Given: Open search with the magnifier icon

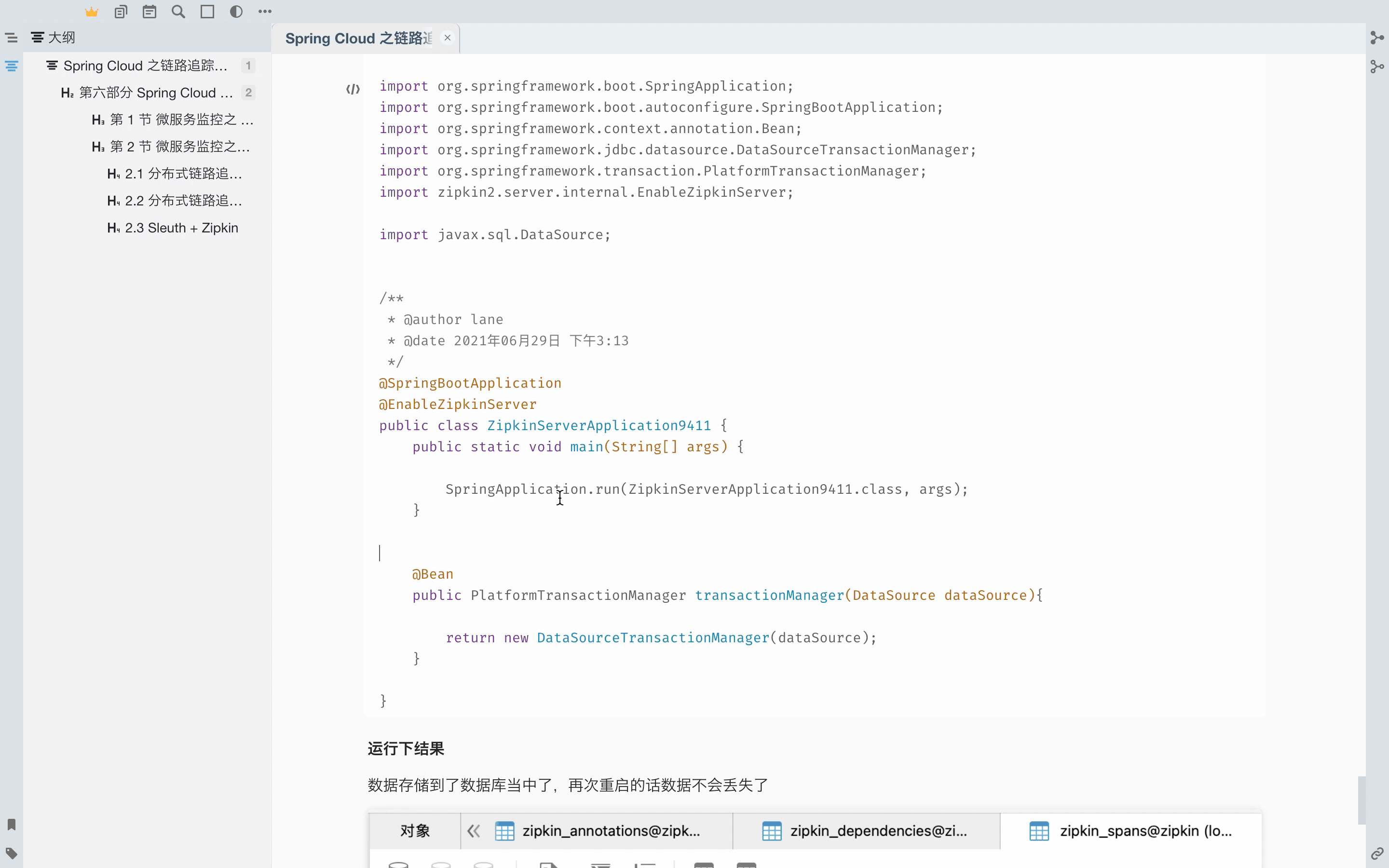Looking at the screenshot, I should point(178,12).
